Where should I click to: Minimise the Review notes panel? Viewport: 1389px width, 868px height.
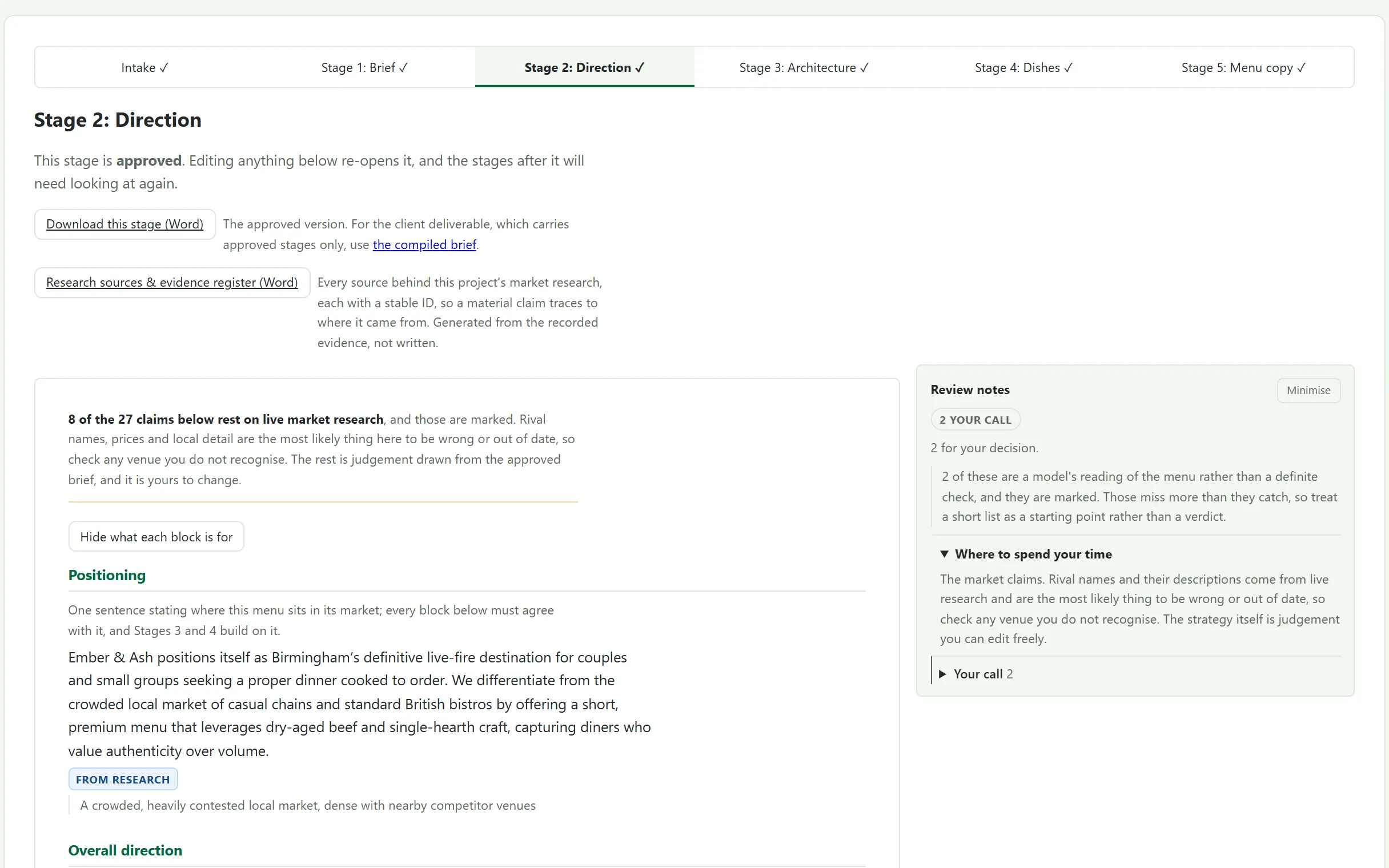1308,391
